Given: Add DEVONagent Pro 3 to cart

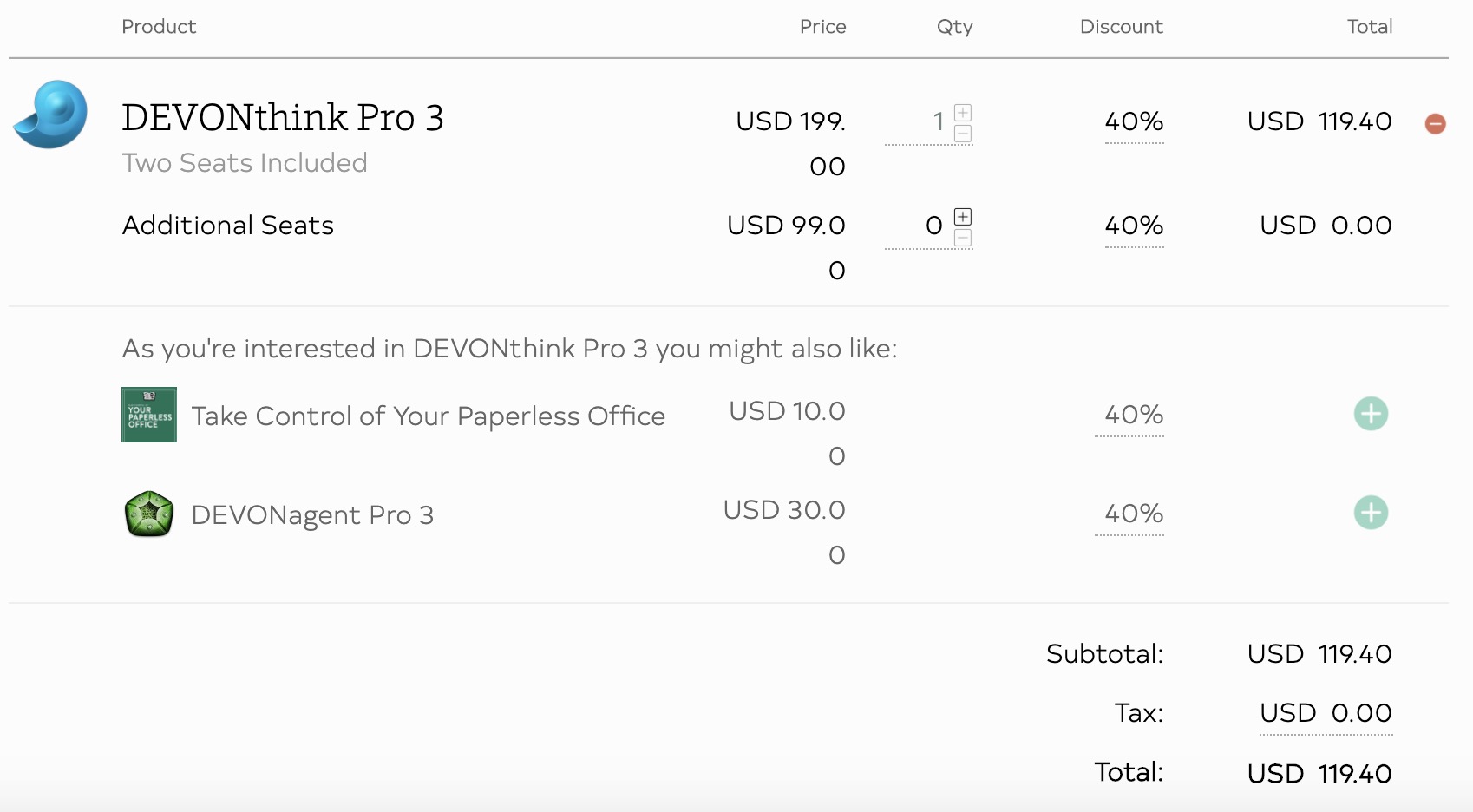Looking at the screenshot, I should (1371, 513).
